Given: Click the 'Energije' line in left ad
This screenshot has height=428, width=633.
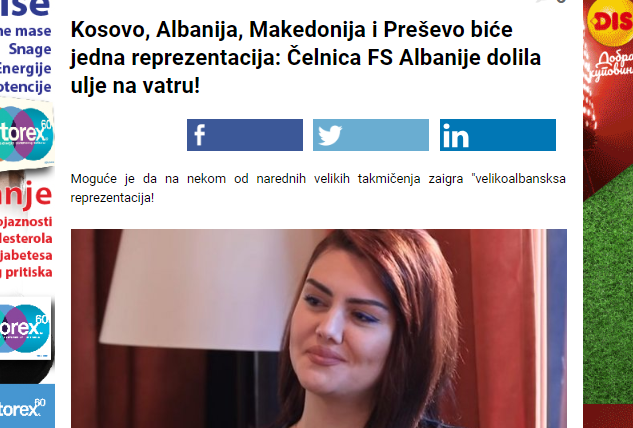Looking at the screenshot, I should [x=26, y=68].
